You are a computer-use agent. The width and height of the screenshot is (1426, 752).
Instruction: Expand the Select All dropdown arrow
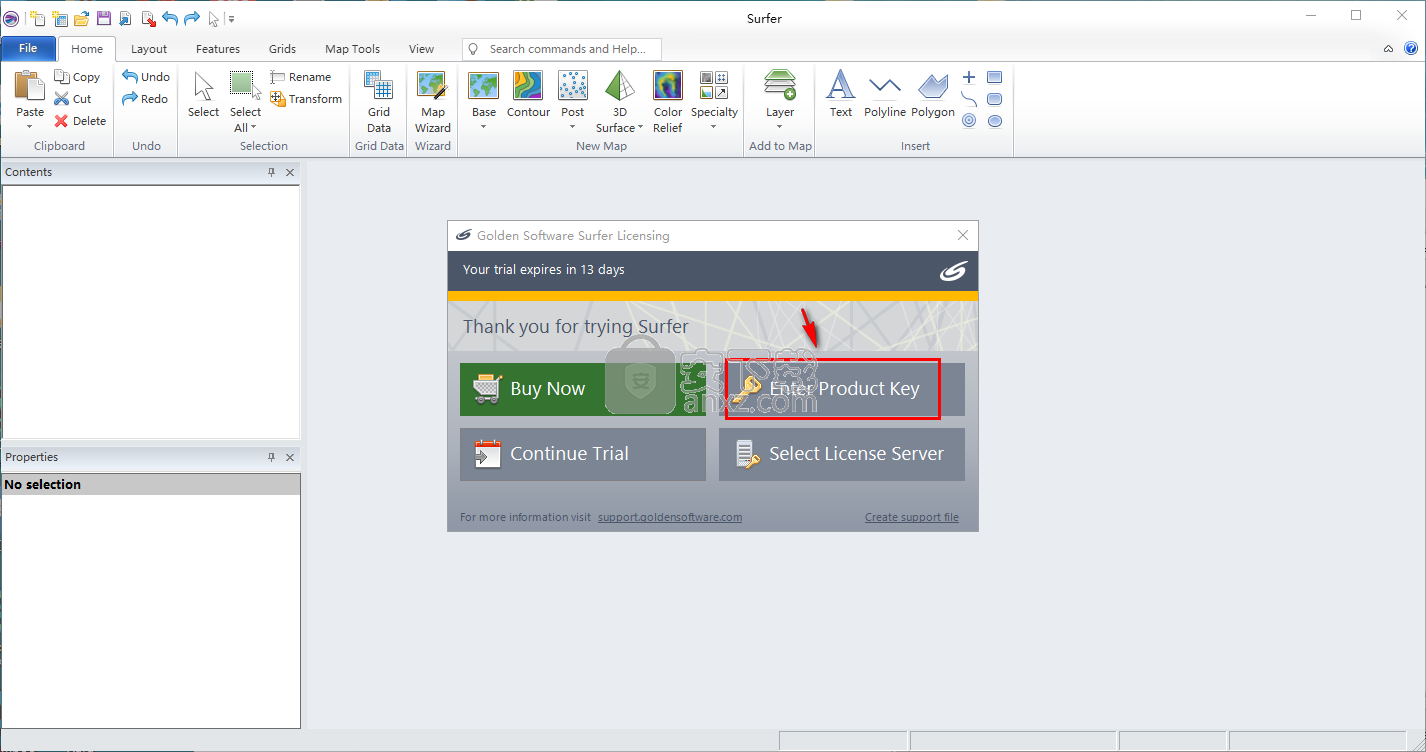[254, 128]
